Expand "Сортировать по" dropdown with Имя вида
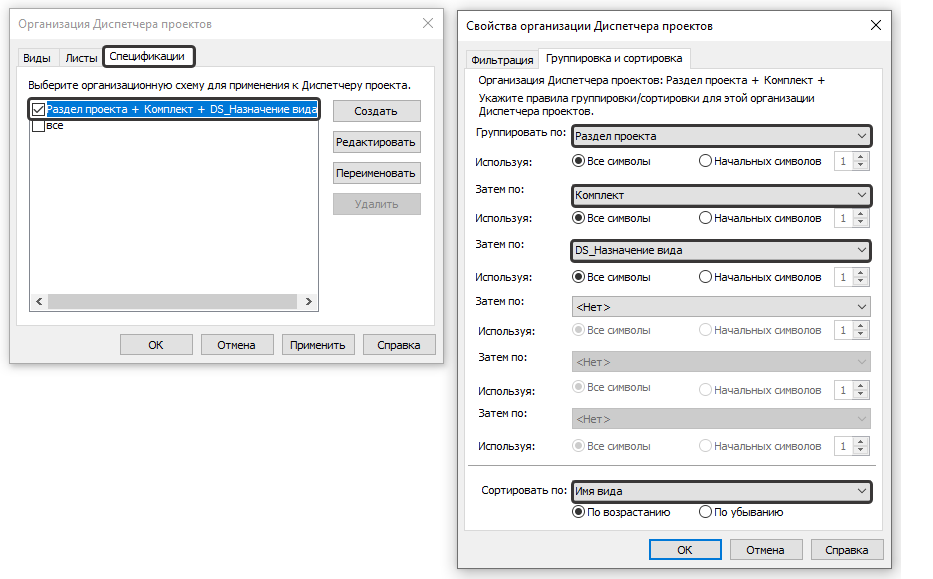933x579 pixels. 721,491
